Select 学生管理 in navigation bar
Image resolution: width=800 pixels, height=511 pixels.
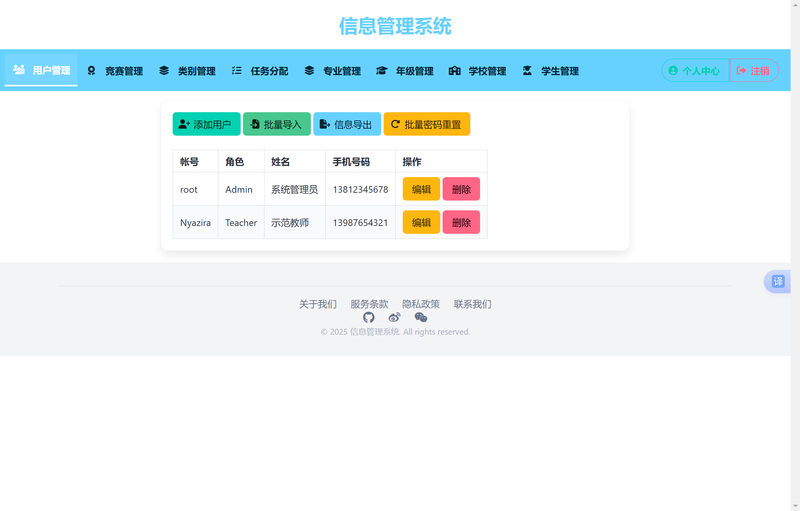(551, 71)
